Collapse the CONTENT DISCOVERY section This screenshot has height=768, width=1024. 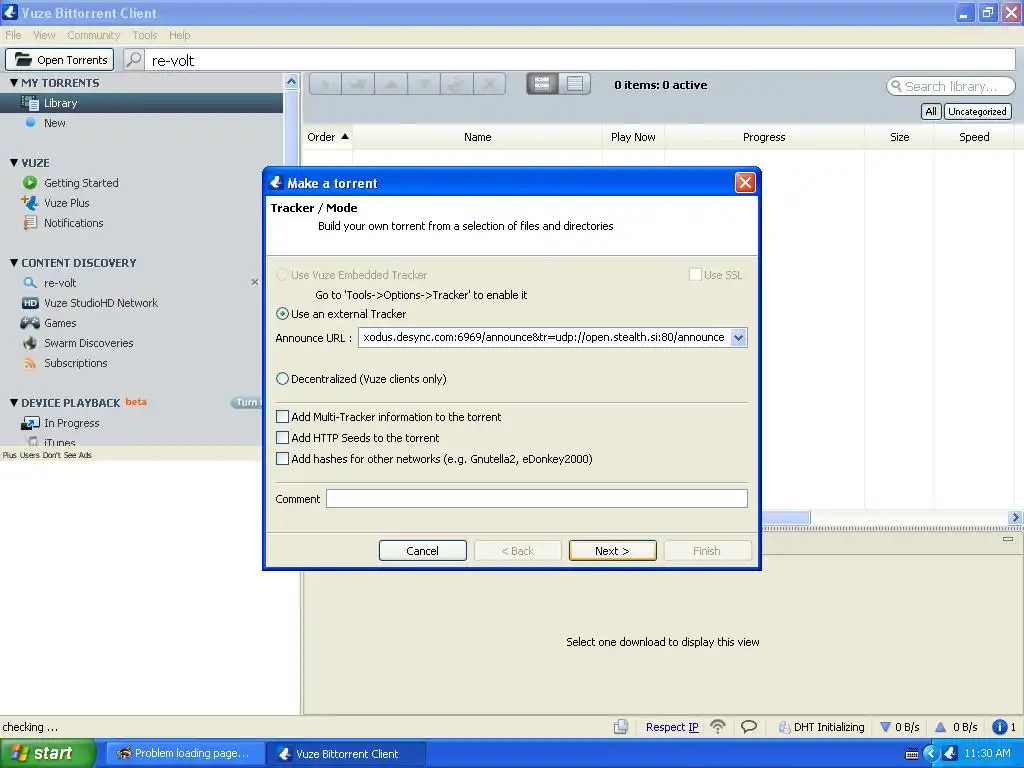[x=14, y=263]
